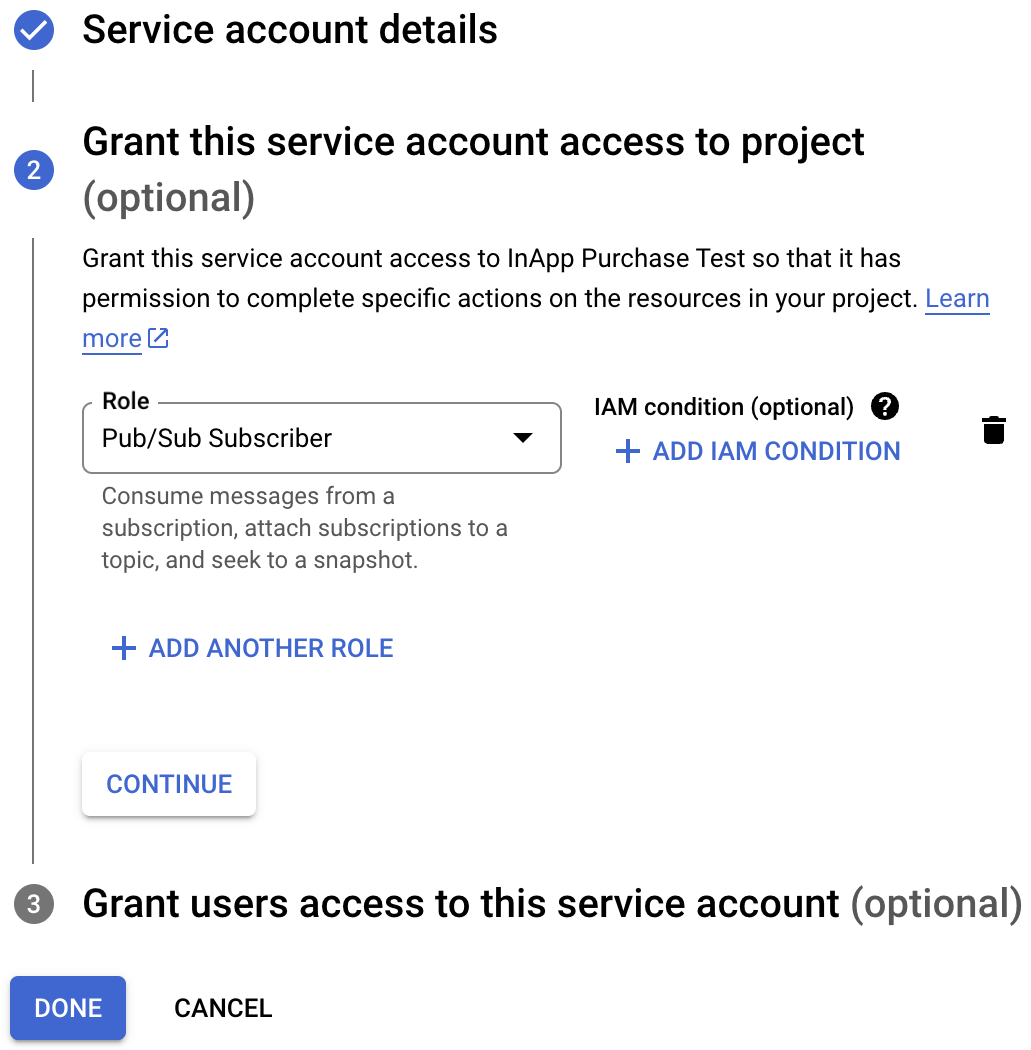Open the Learn more link
The height and width of the screenshot is (1050, 1031).
point(956,299)
